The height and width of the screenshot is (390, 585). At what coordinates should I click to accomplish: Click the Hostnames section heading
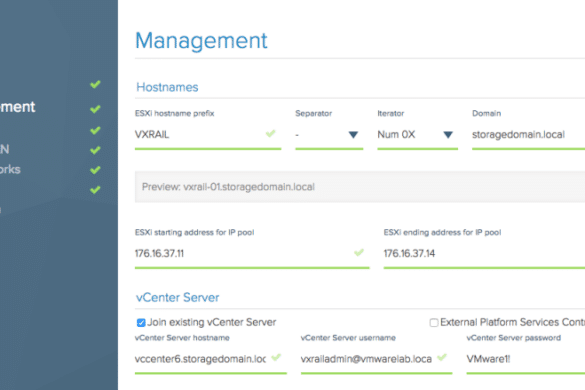pos(167,87)
